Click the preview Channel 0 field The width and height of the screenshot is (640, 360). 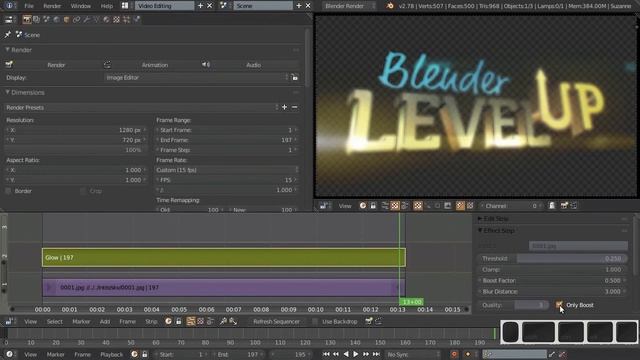pyautogui.click(x=511, y=206)
